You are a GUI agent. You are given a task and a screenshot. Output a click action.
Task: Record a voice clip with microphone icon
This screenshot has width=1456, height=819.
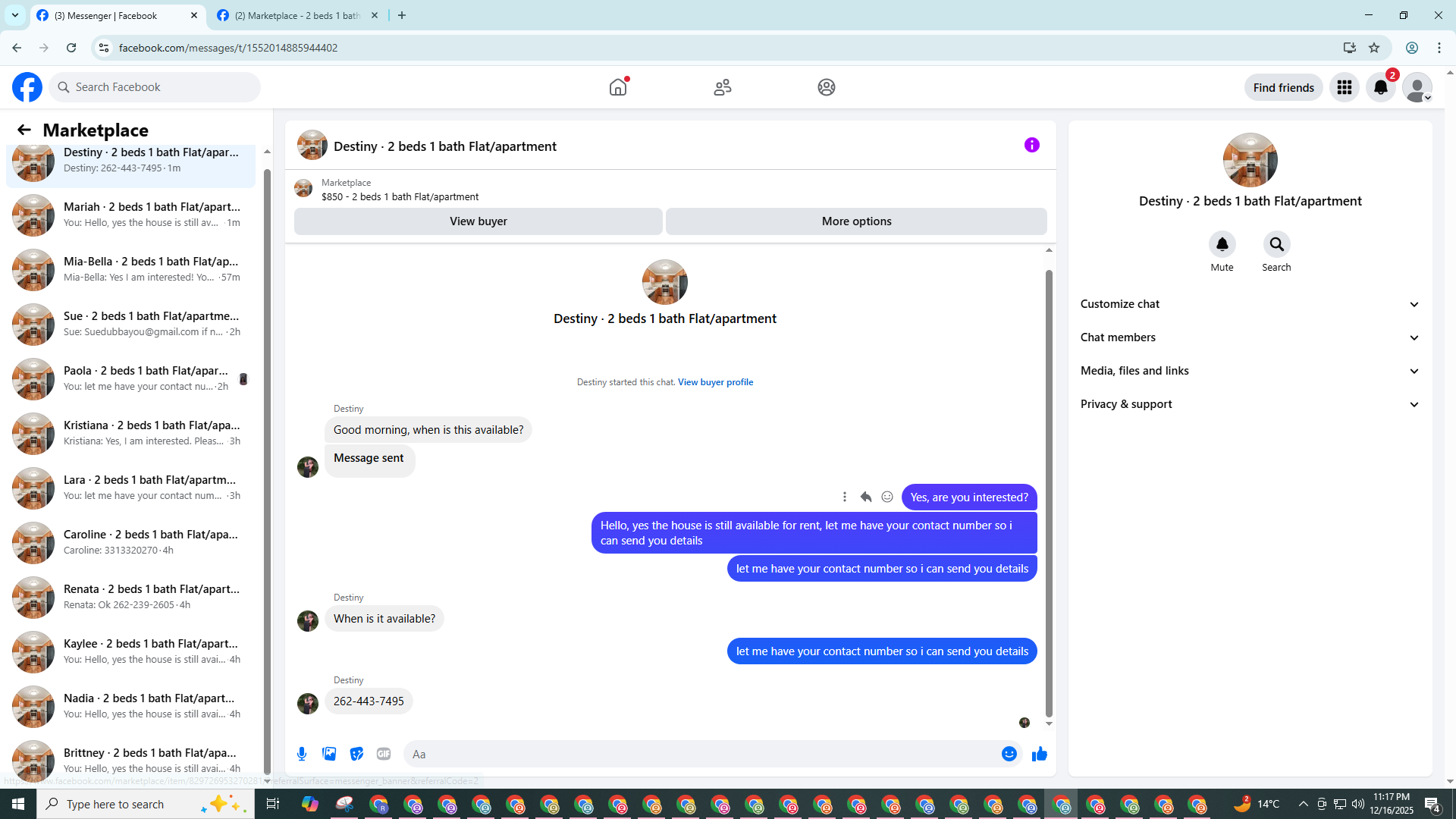pyautogui.click(x=302, y=754)
